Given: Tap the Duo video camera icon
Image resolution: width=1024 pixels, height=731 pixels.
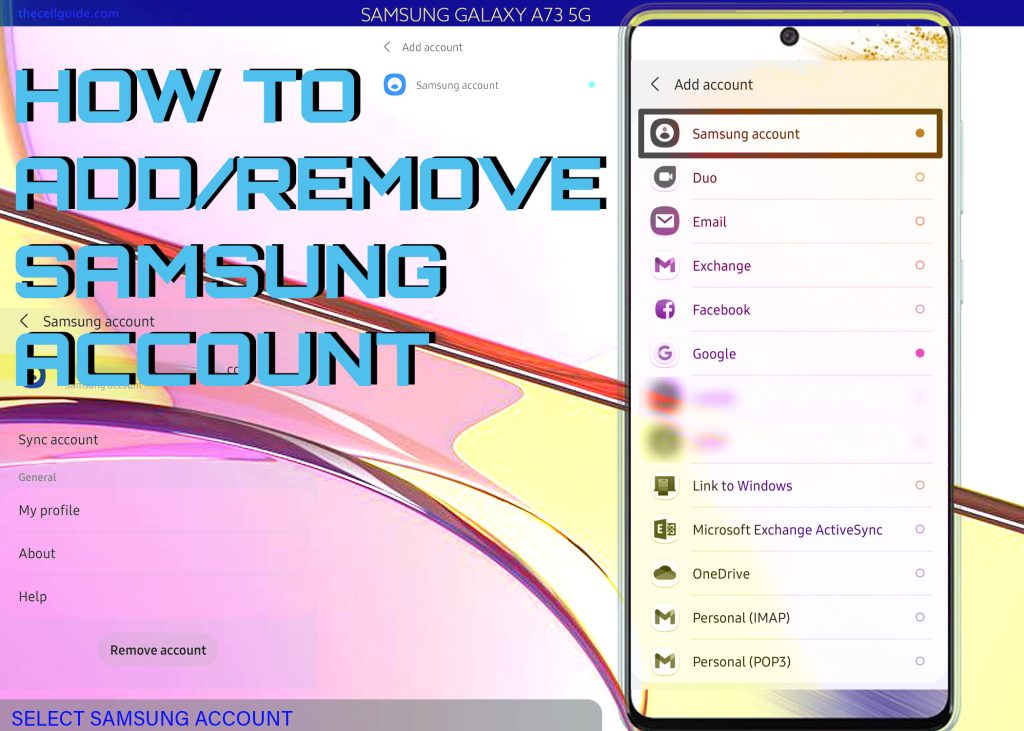Looking at the screenshot, I should [665, 177].
